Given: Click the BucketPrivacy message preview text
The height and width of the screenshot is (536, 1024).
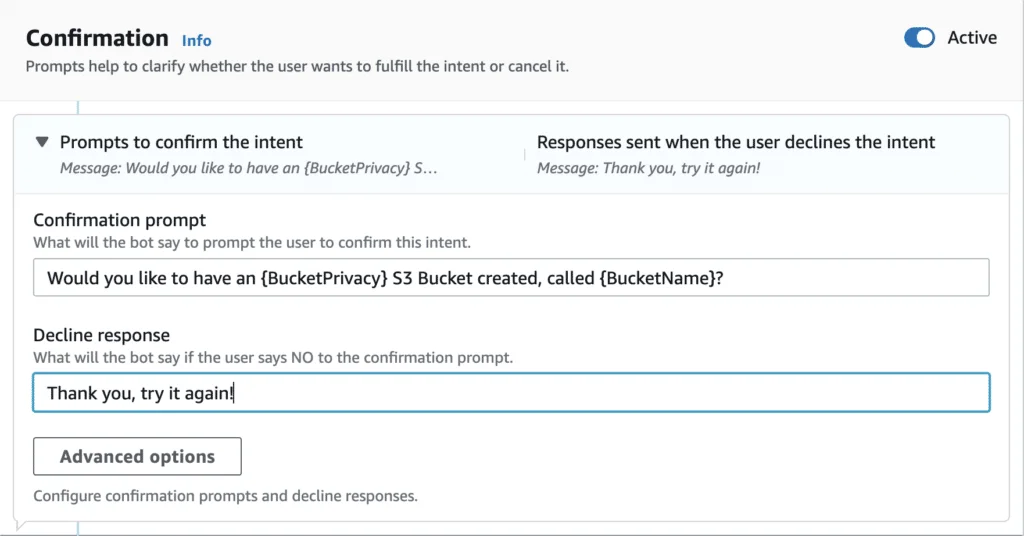Looking at the screenshot, I should pos(249,168).
